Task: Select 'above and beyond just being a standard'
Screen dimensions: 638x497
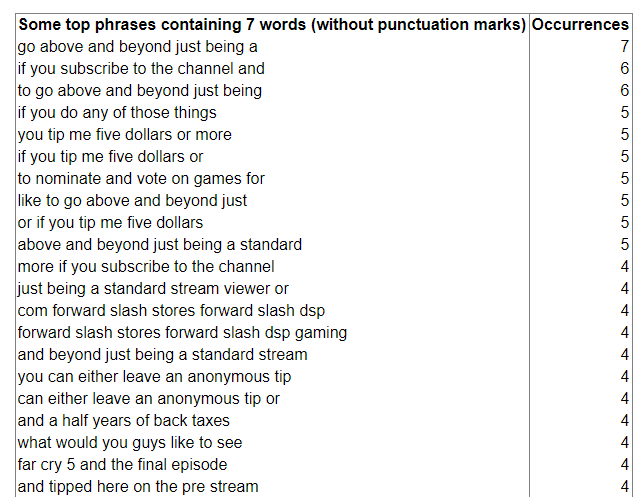Action: pos(160,244)
